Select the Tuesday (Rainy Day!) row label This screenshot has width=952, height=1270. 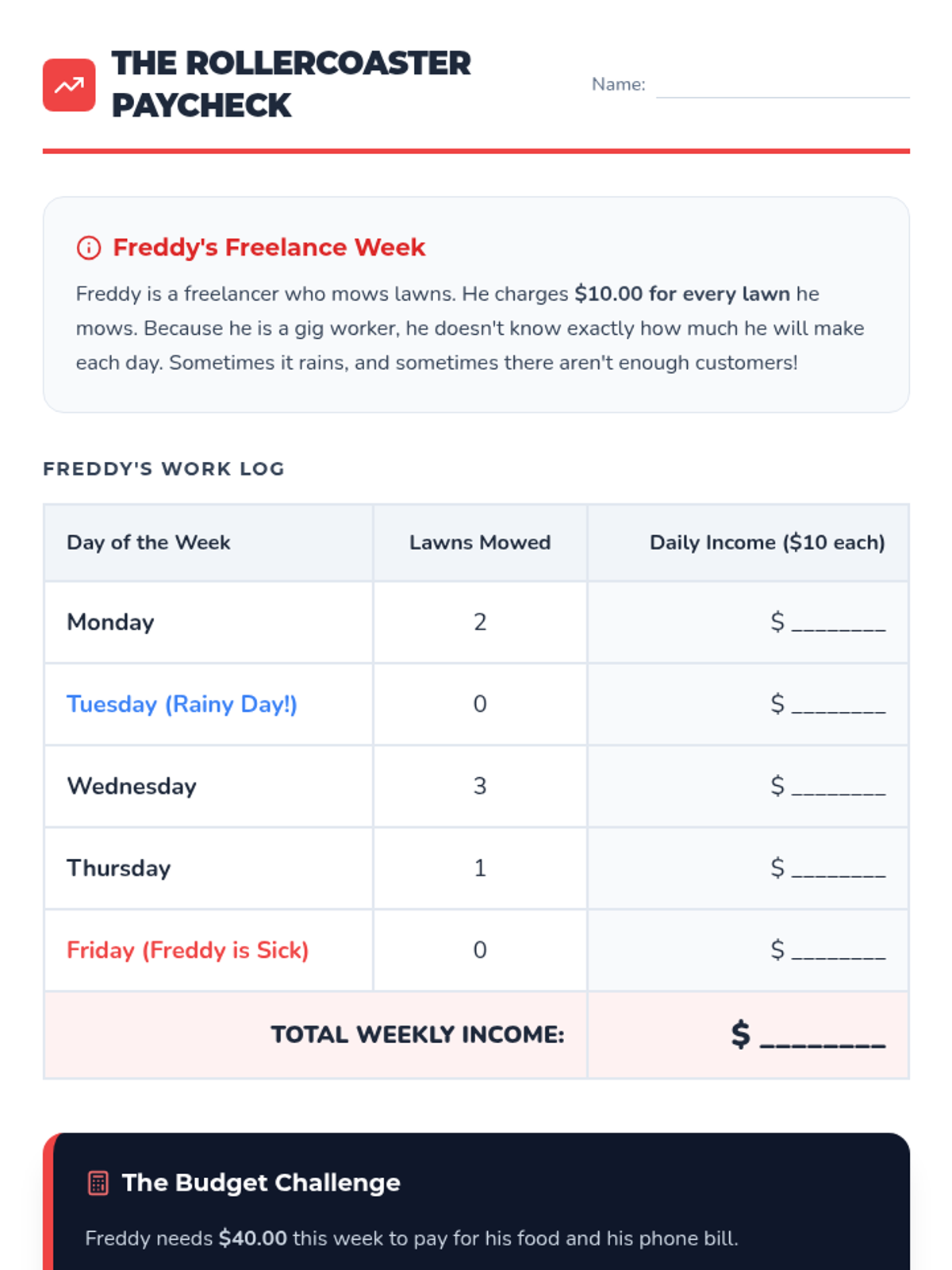[182, 704]
